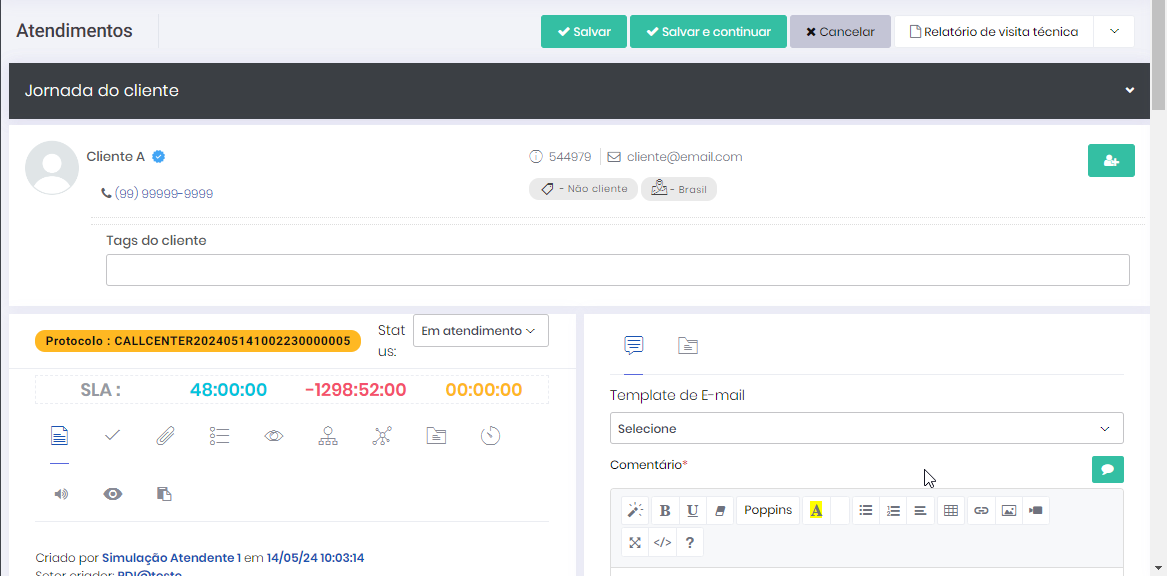Insert a table in comment editor

click(951, 511)
